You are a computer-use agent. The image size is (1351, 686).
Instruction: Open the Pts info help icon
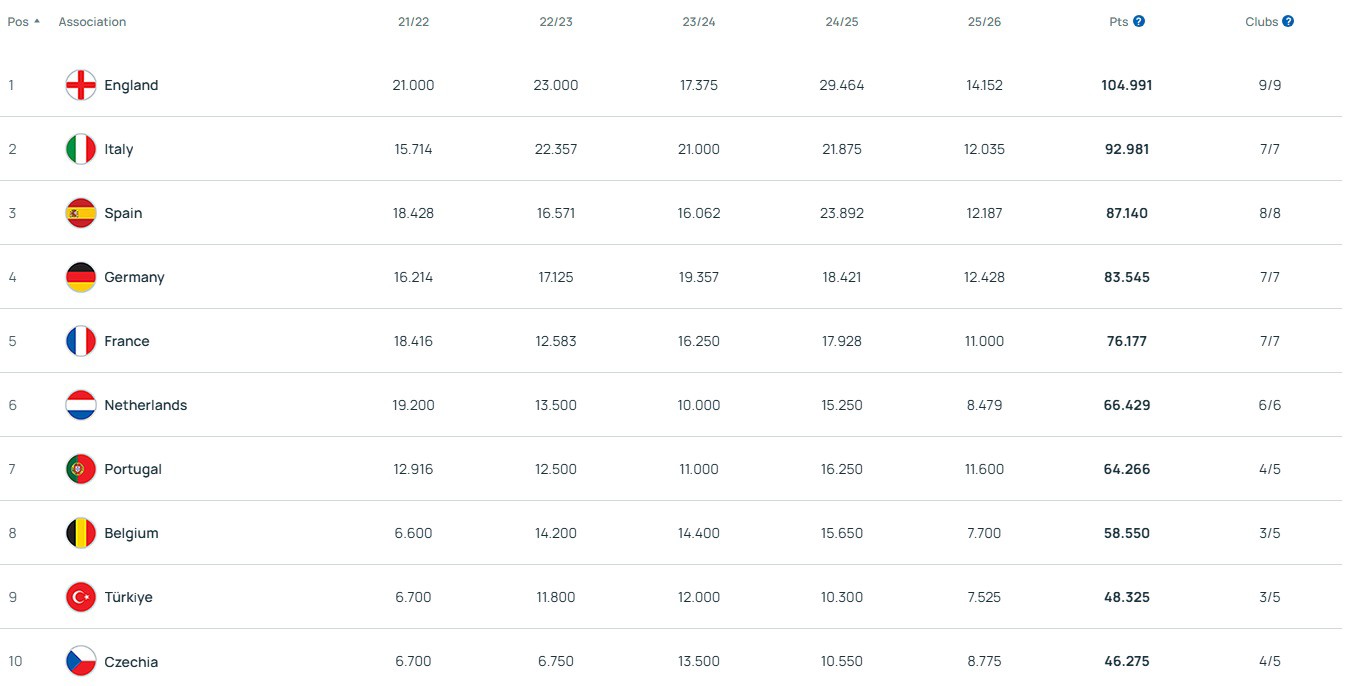[1139, 21]
